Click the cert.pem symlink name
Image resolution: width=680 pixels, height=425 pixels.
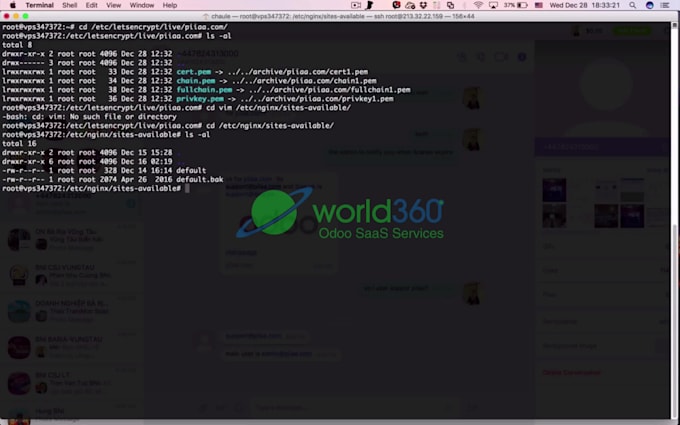[193, 72]
